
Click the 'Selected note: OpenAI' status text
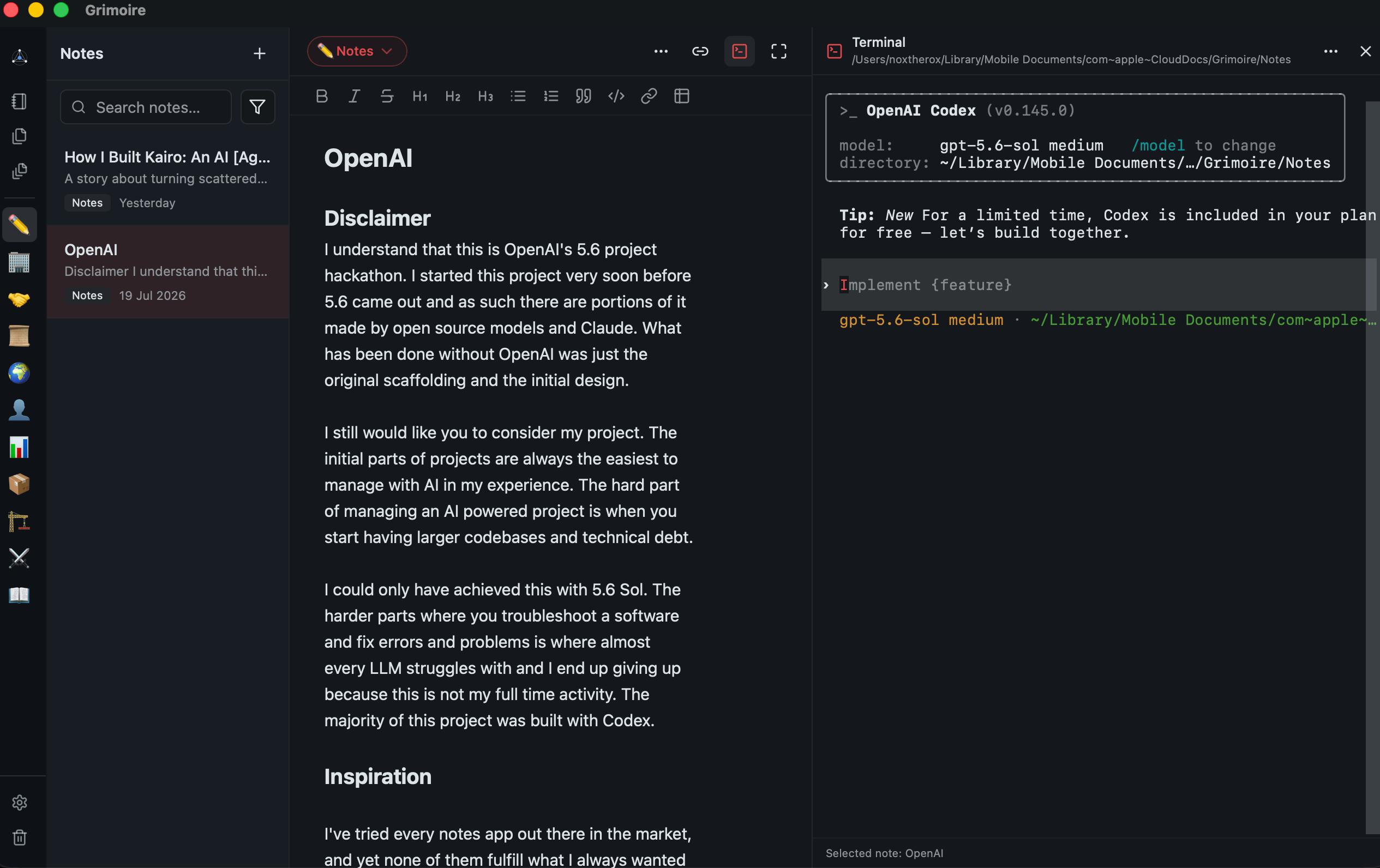point(884,853)
